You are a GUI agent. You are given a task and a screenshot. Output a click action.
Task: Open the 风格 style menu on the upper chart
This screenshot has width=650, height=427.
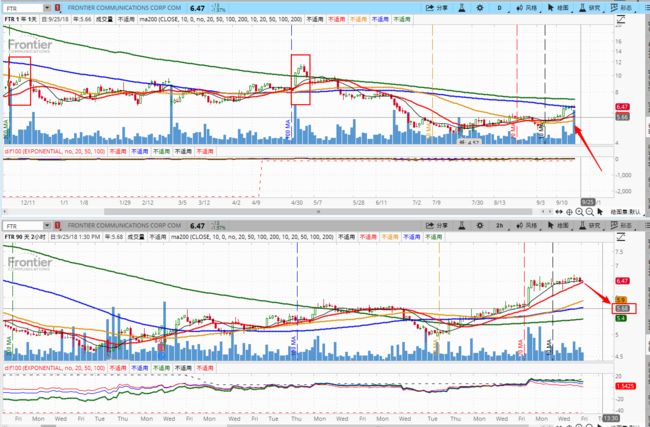(x=527, y=8)
